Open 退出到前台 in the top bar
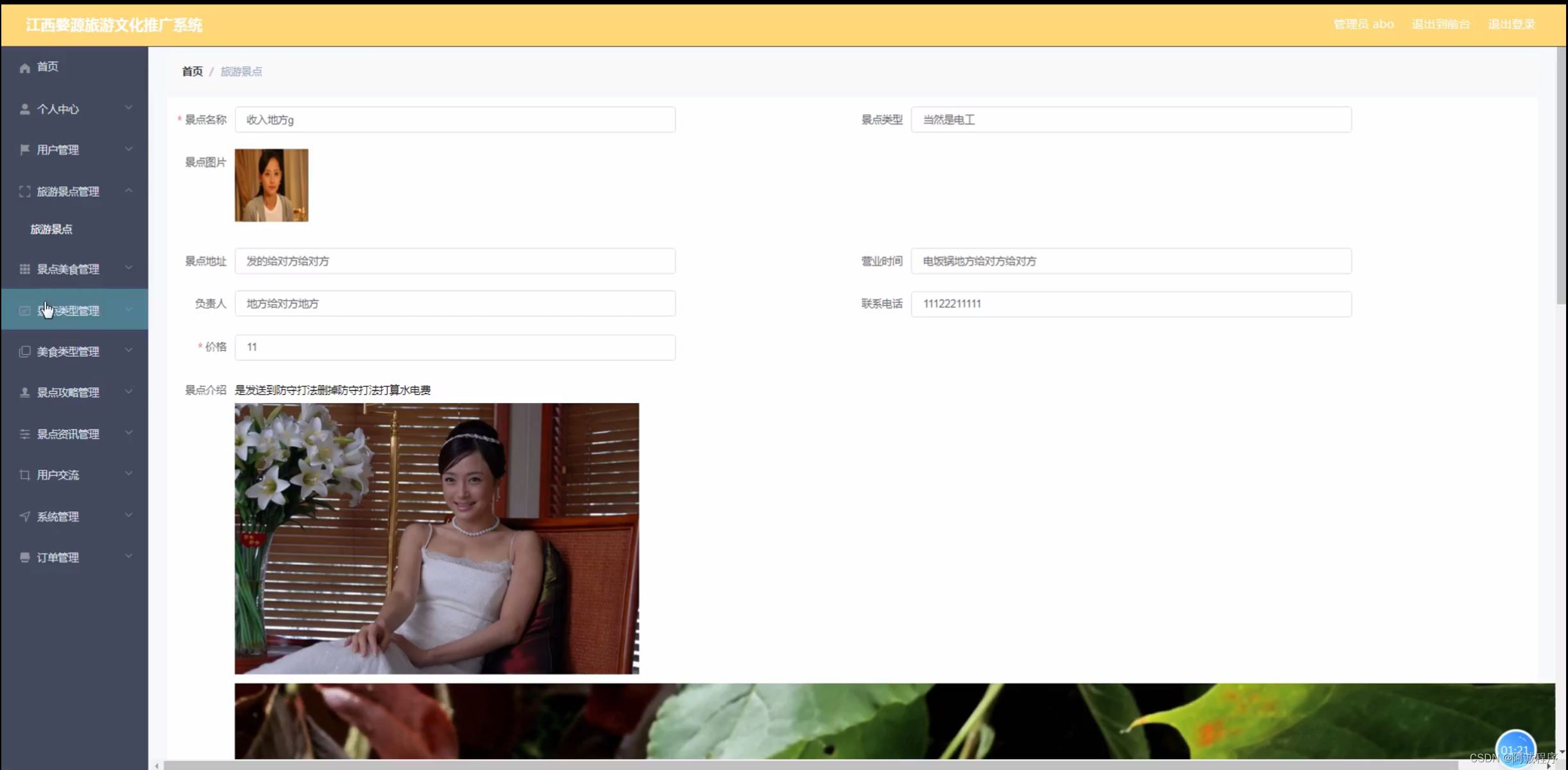The width and height of the screenshot is (1568, 770). point(1440,24)
